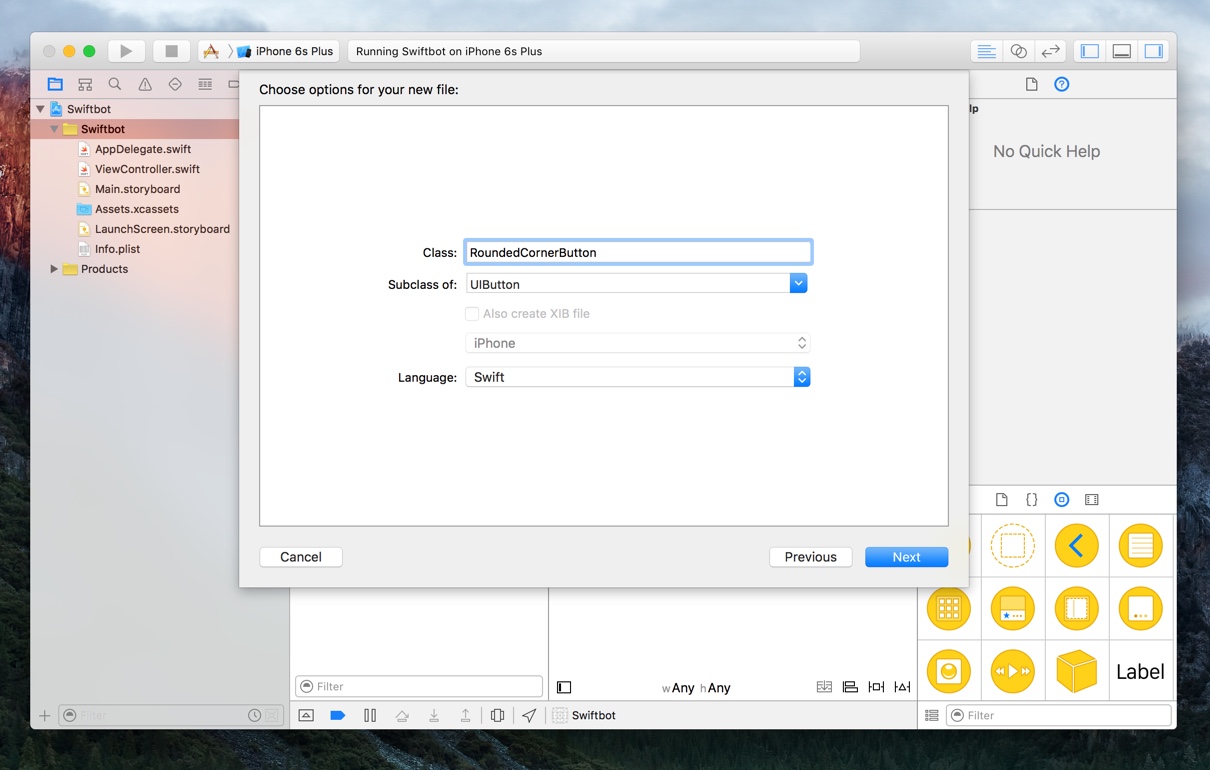Screen dimensions: 1210x770
Task: Collapse the Swiftbot folder group
Action: click(54, 129)
